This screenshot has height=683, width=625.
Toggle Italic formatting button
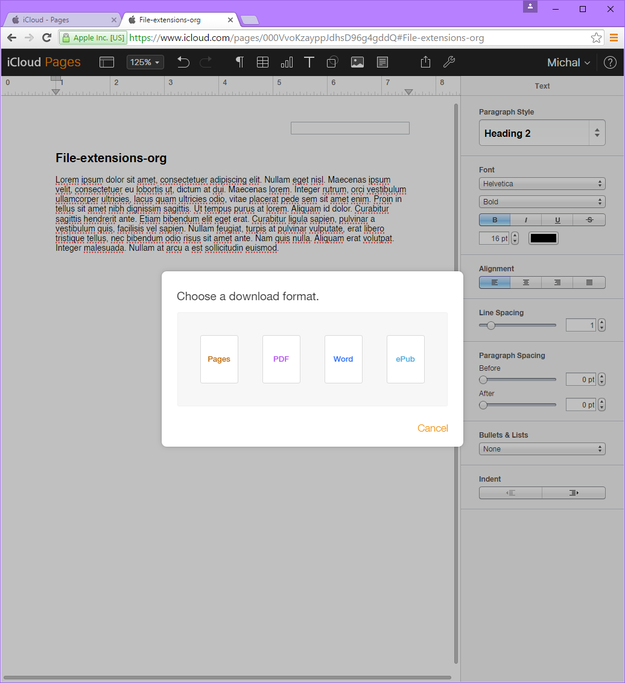526,220
